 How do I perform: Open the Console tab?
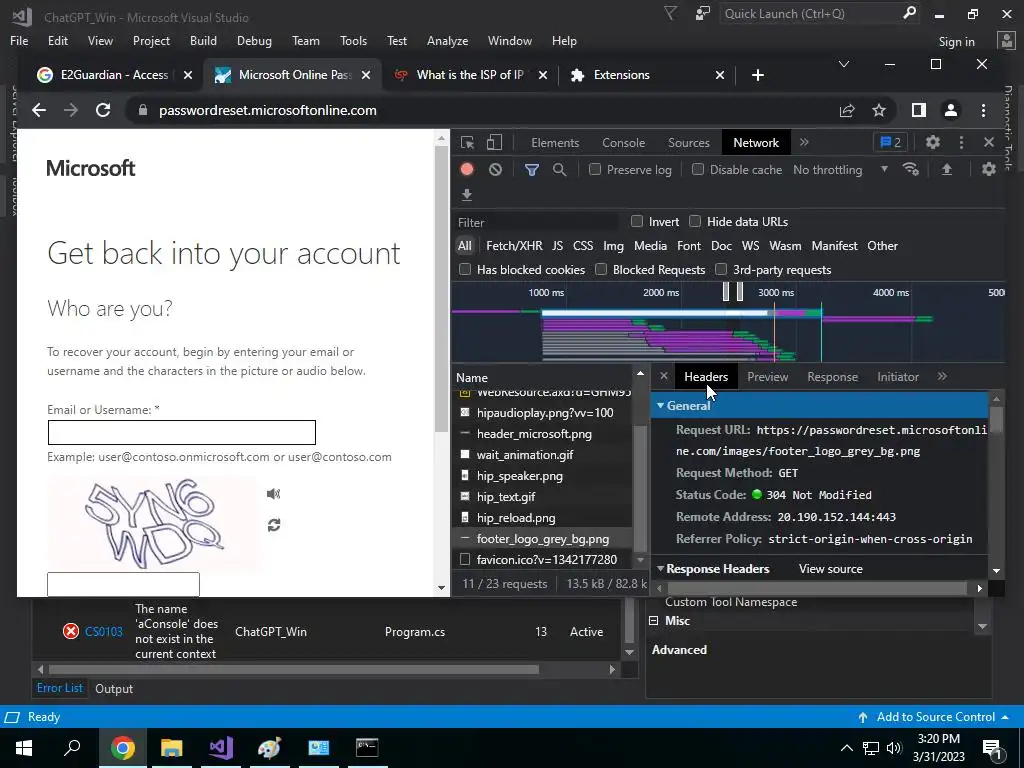(624, 142)
